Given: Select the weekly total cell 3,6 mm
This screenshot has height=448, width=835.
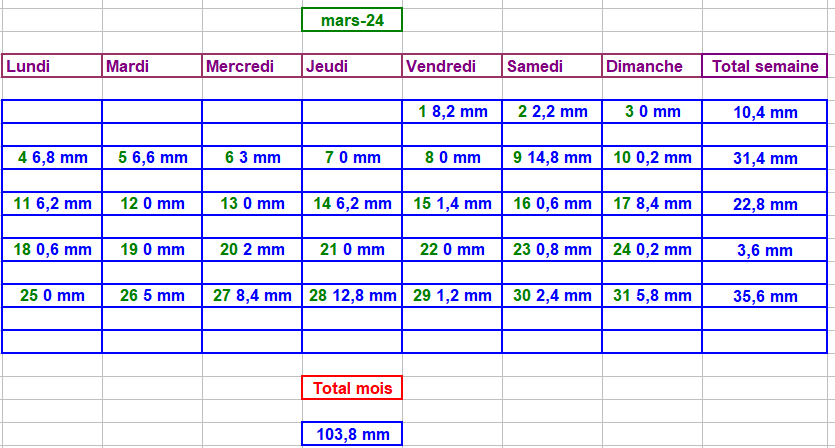Looking at the screenshot, I should [x=765, y=250].
